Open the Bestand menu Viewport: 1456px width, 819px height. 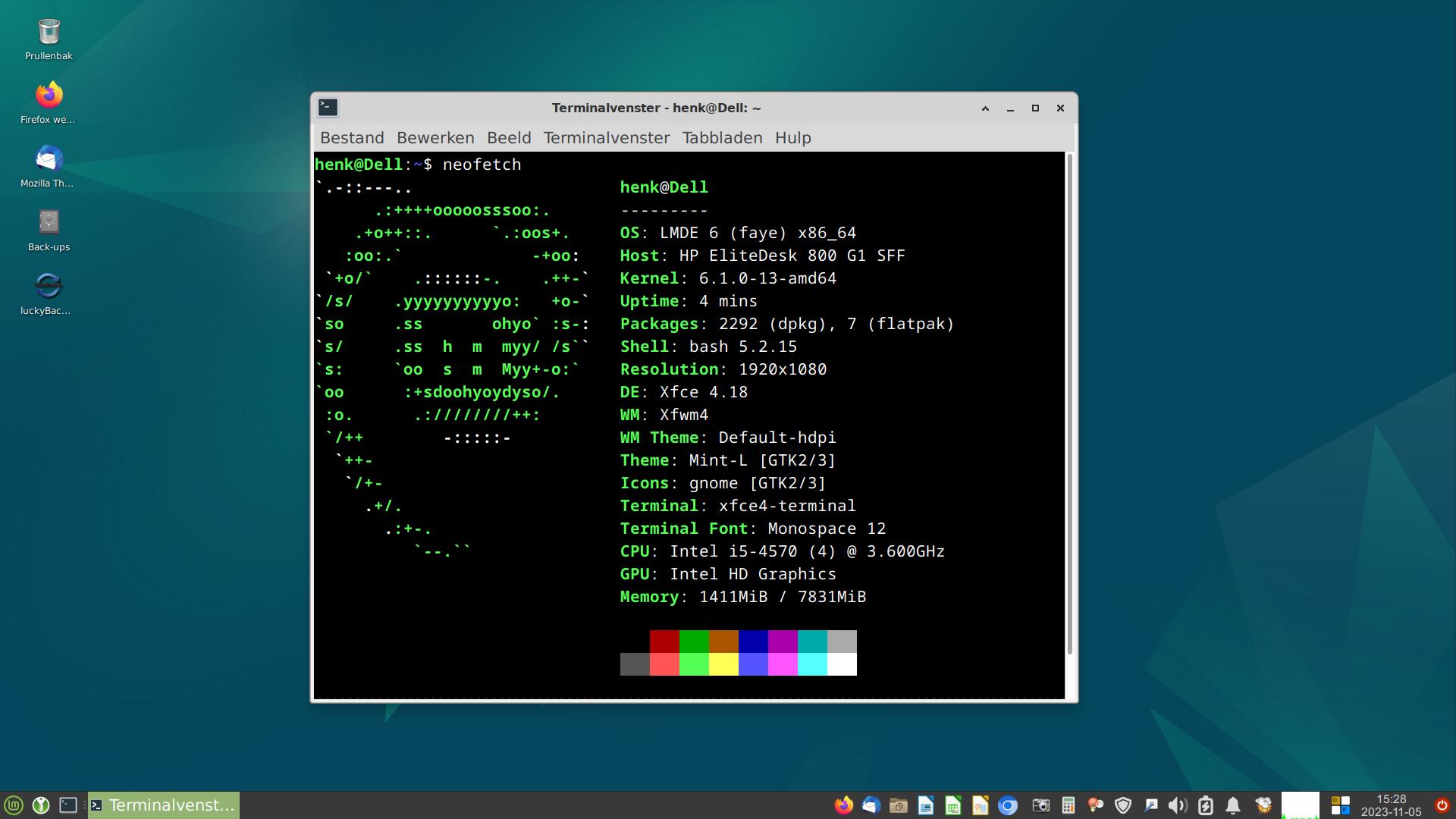click(352, 138)
